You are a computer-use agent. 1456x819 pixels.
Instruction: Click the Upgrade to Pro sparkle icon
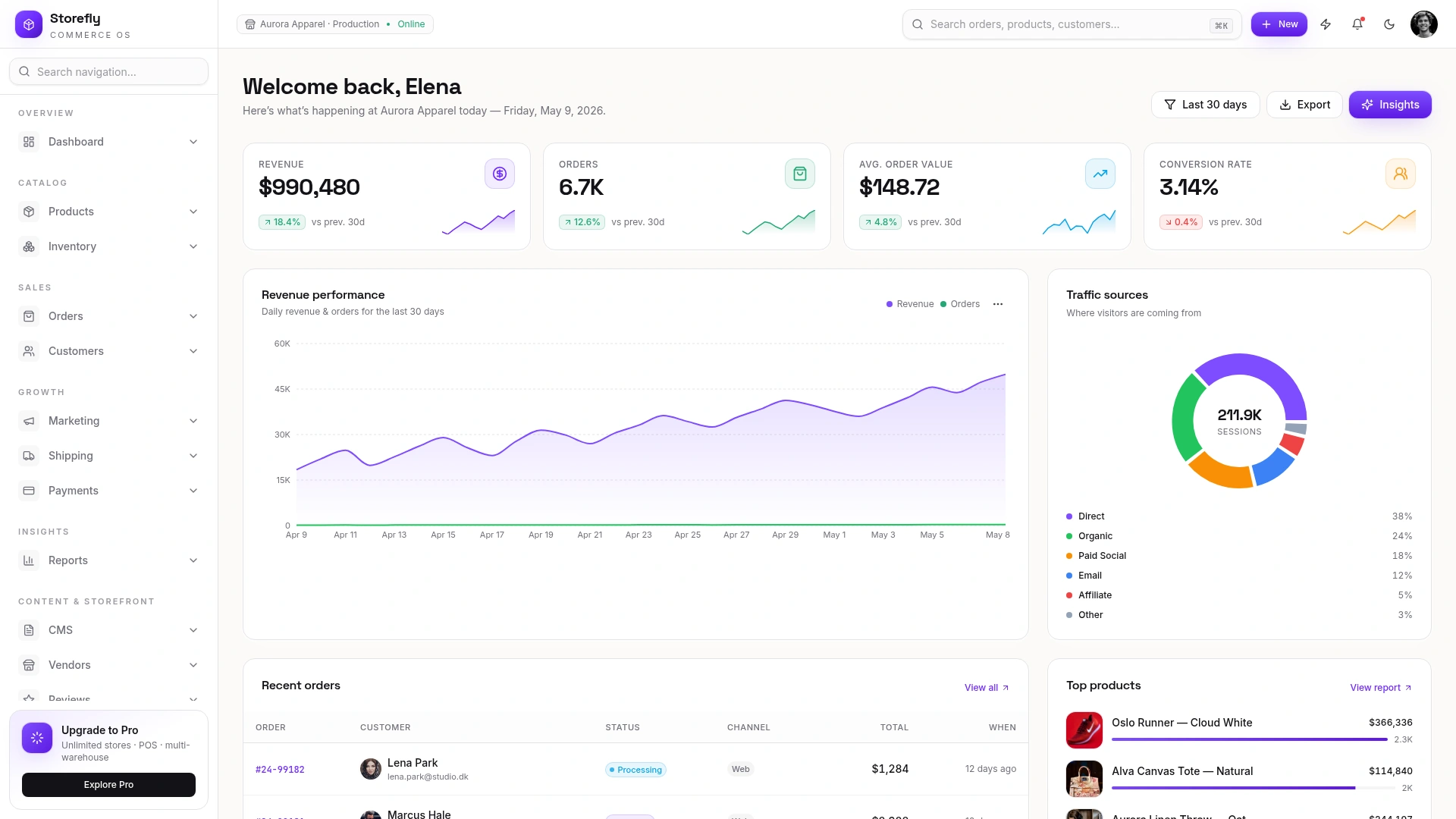pos(37,738)
